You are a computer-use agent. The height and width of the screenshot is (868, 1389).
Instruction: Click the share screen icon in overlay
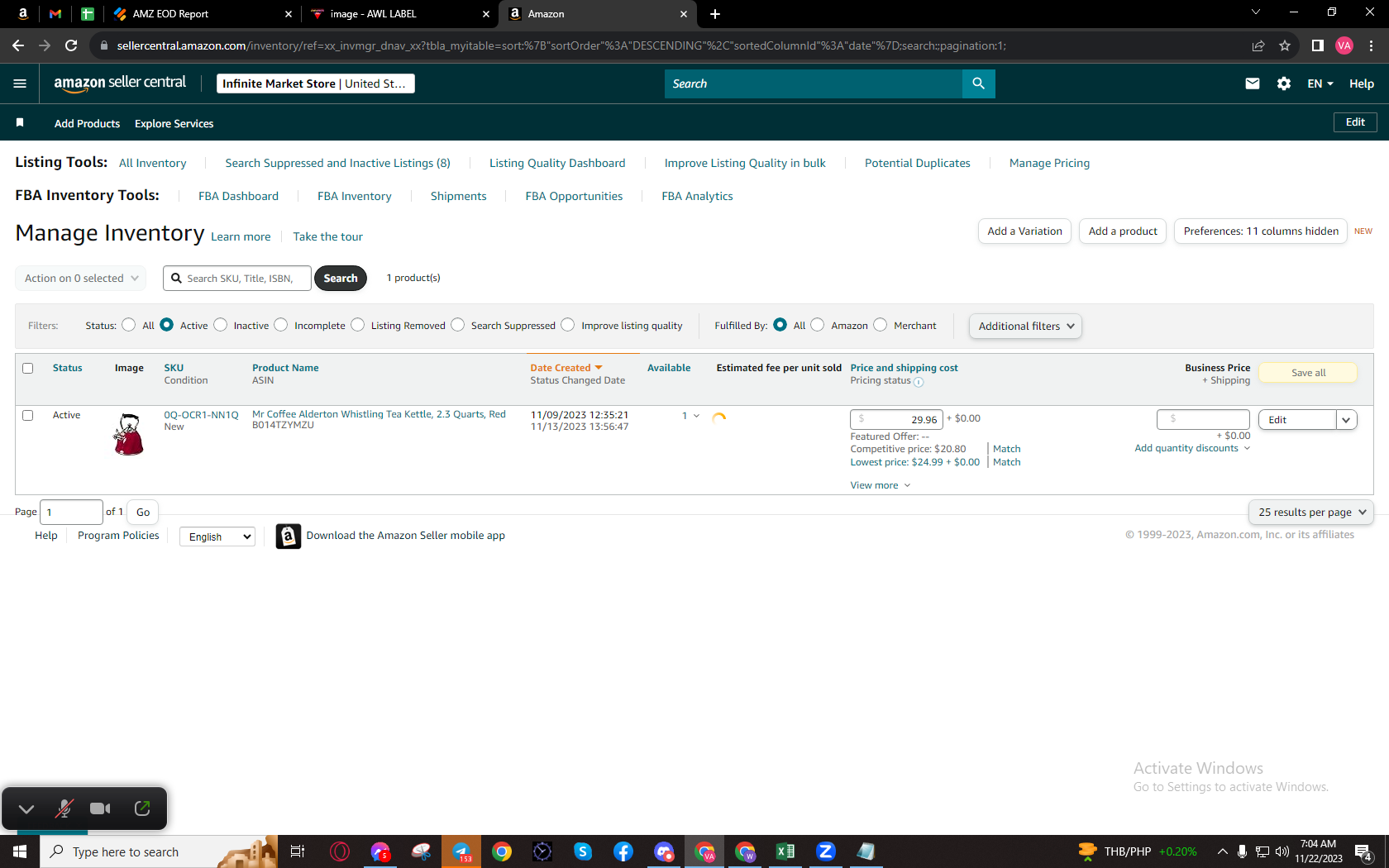pyautogui.click(x=142, y=808)
